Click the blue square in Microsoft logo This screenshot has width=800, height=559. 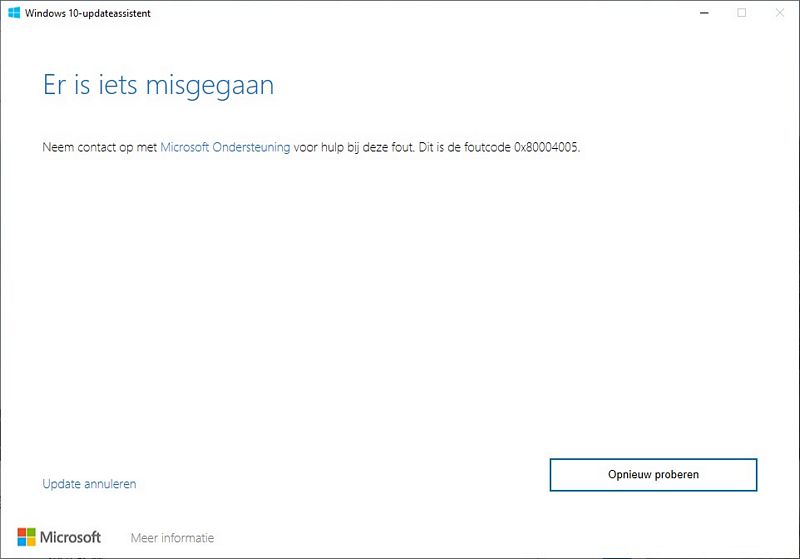click(21, 542)
